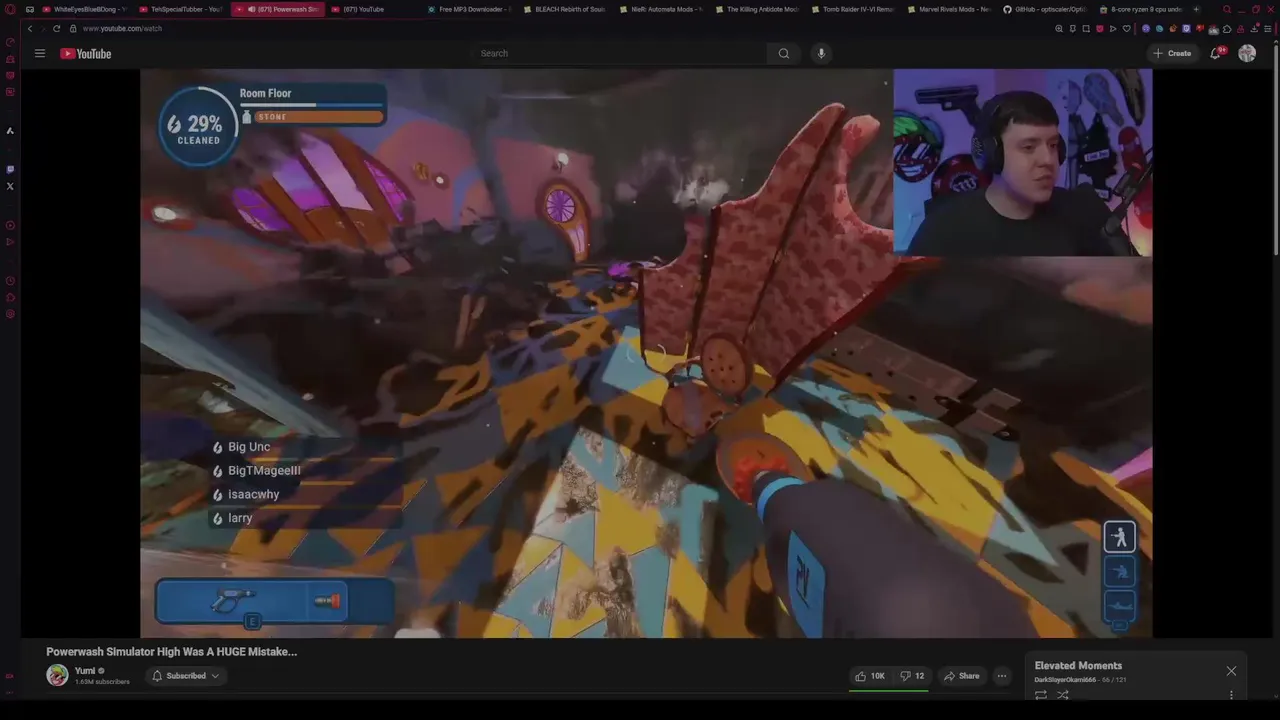Viewport: 1280px width, 720px height.
Task: Click the play icon in address bar
Action: [x=1113, y=28]
